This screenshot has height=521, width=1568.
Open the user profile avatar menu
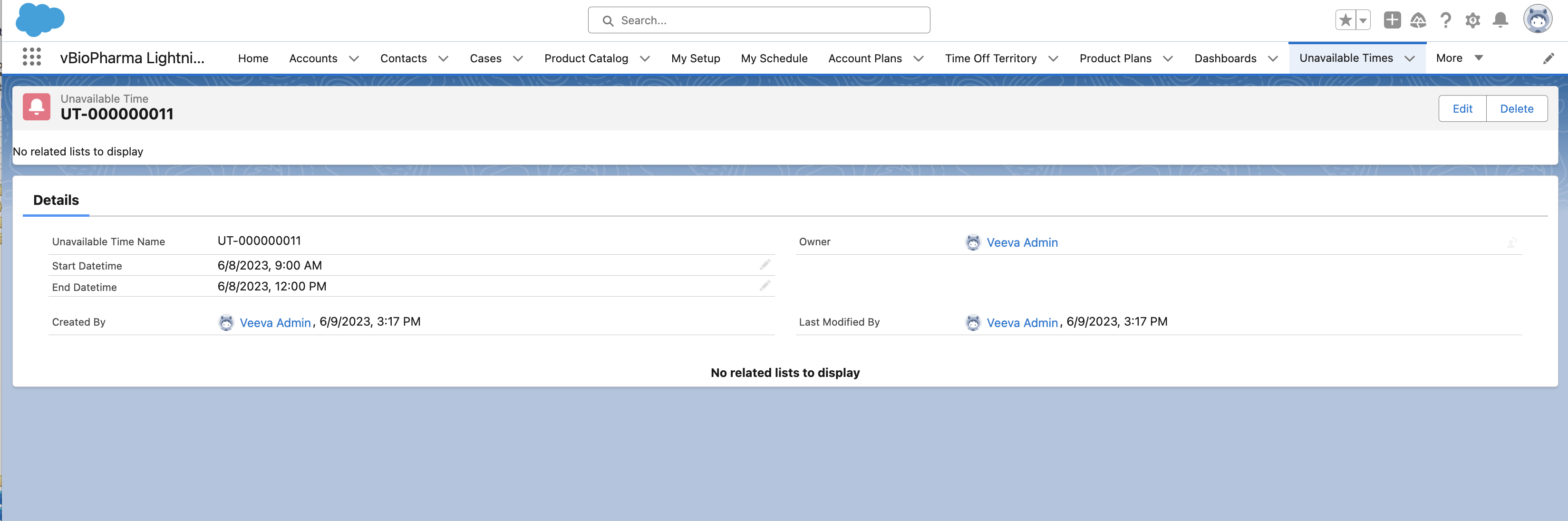pos(1537,20)
